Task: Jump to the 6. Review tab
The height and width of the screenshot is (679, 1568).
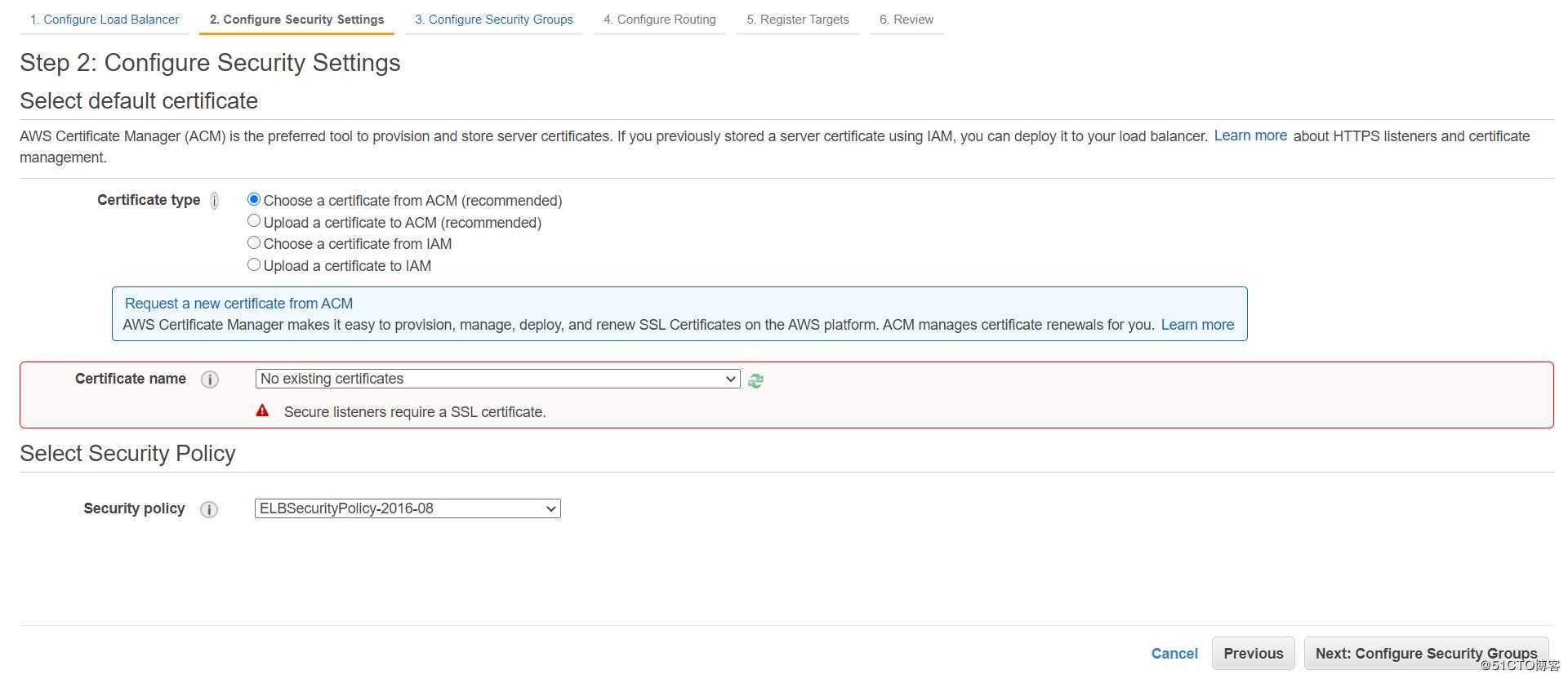Action: 906,20
